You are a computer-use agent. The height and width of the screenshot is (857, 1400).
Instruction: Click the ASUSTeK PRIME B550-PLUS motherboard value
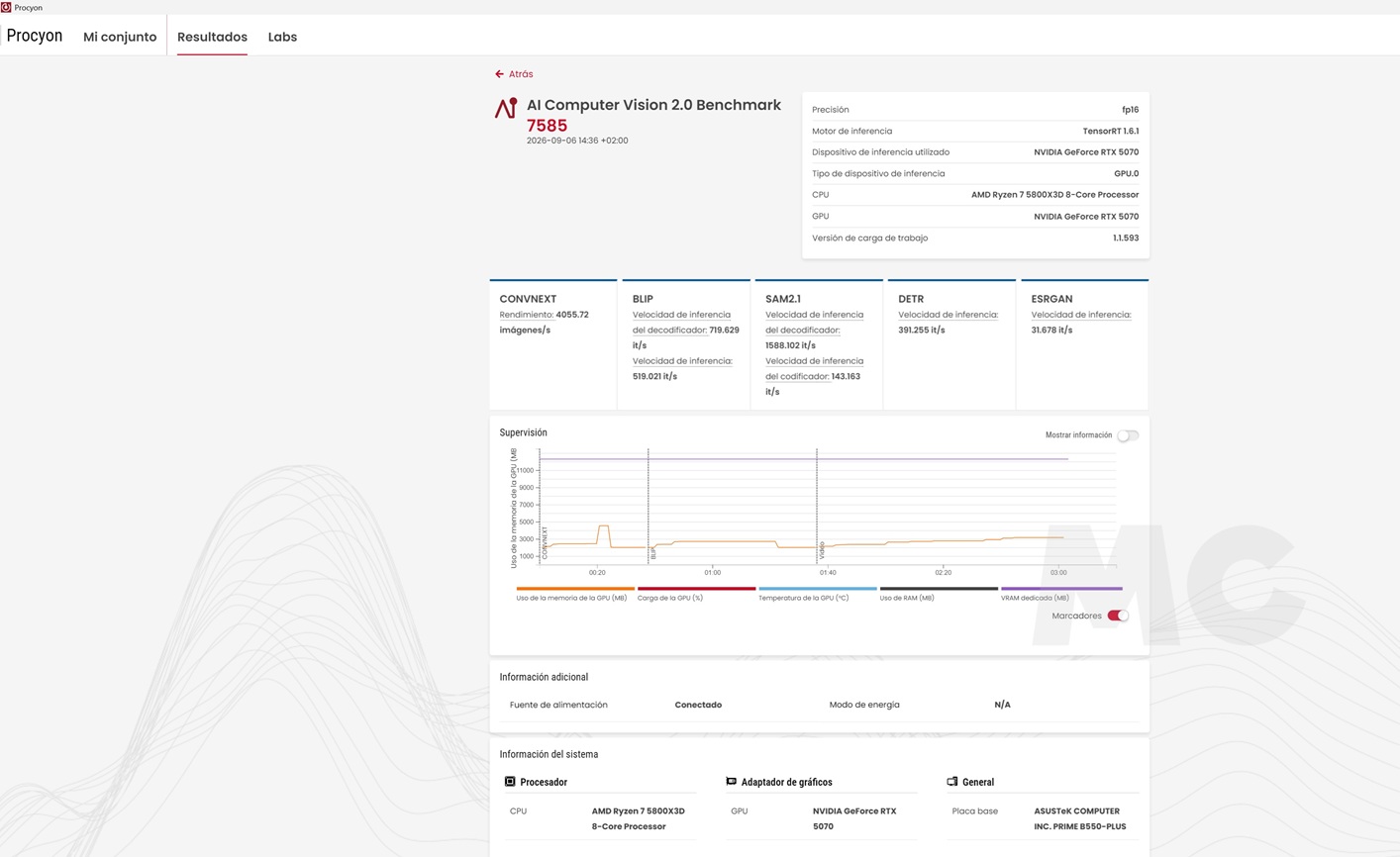click(1080, 818)
